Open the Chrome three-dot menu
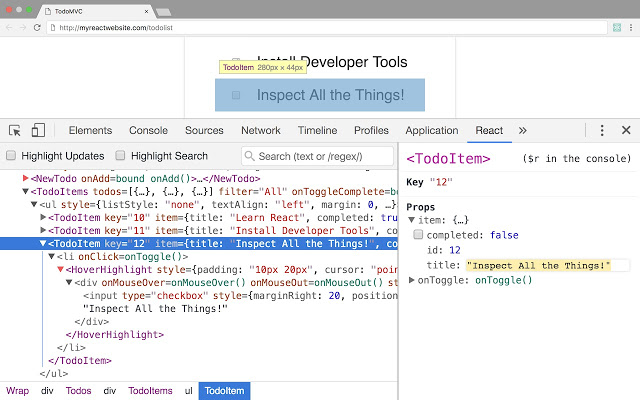 631,27
